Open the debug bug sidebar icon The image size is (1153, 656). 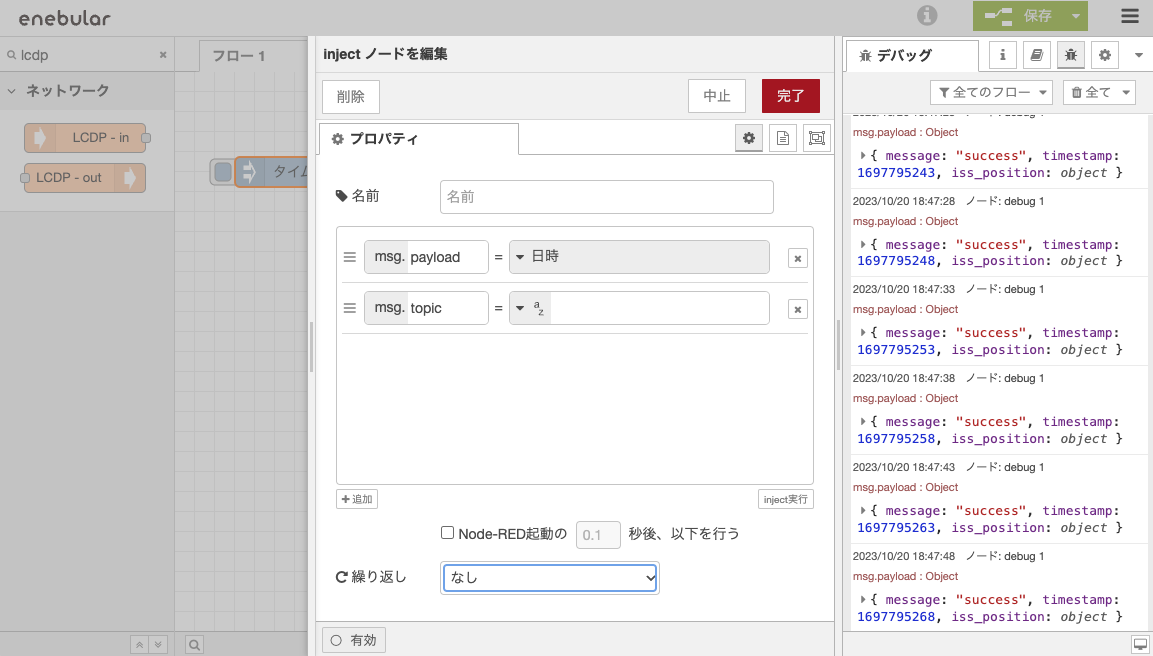[1071, 55]
